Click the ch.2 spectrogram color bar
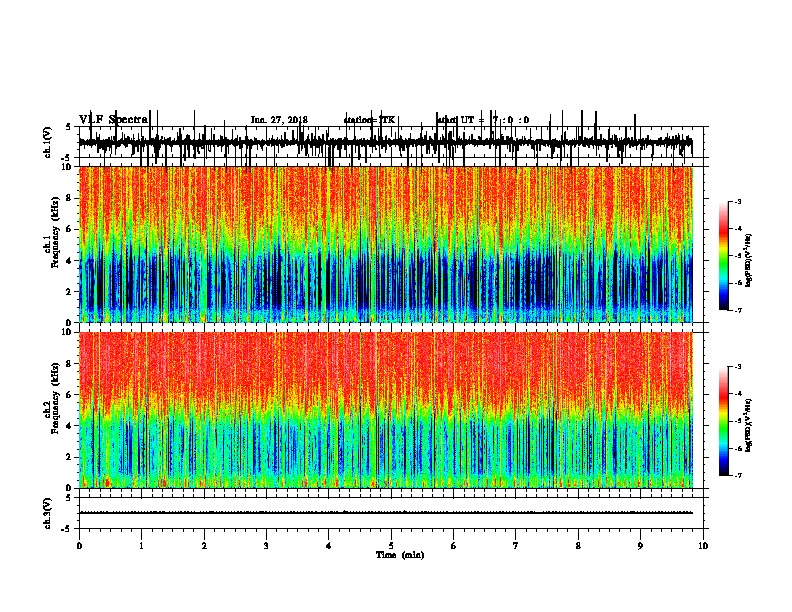 [x=723, y=421]
